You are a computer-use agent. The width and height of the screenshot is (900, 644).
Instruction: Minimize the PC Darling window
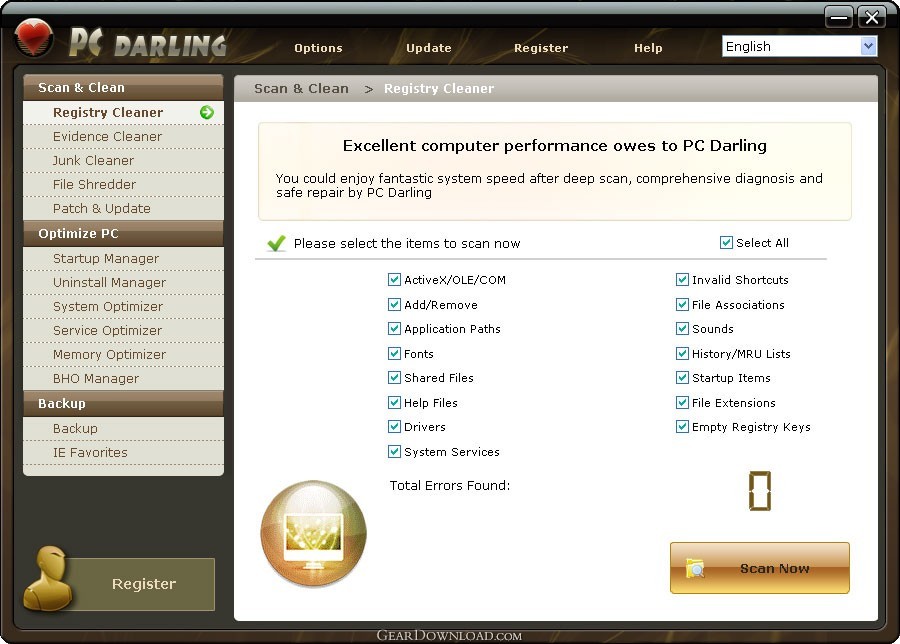839,17
